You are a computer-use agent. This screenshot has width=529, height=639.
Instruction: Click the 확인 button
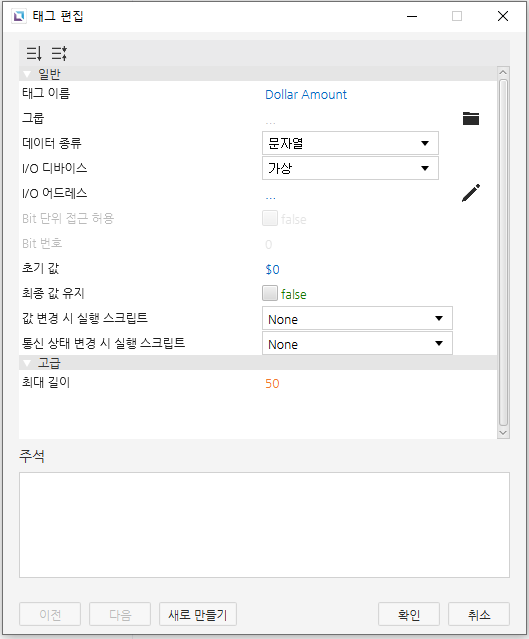click(x=409, y=614)
